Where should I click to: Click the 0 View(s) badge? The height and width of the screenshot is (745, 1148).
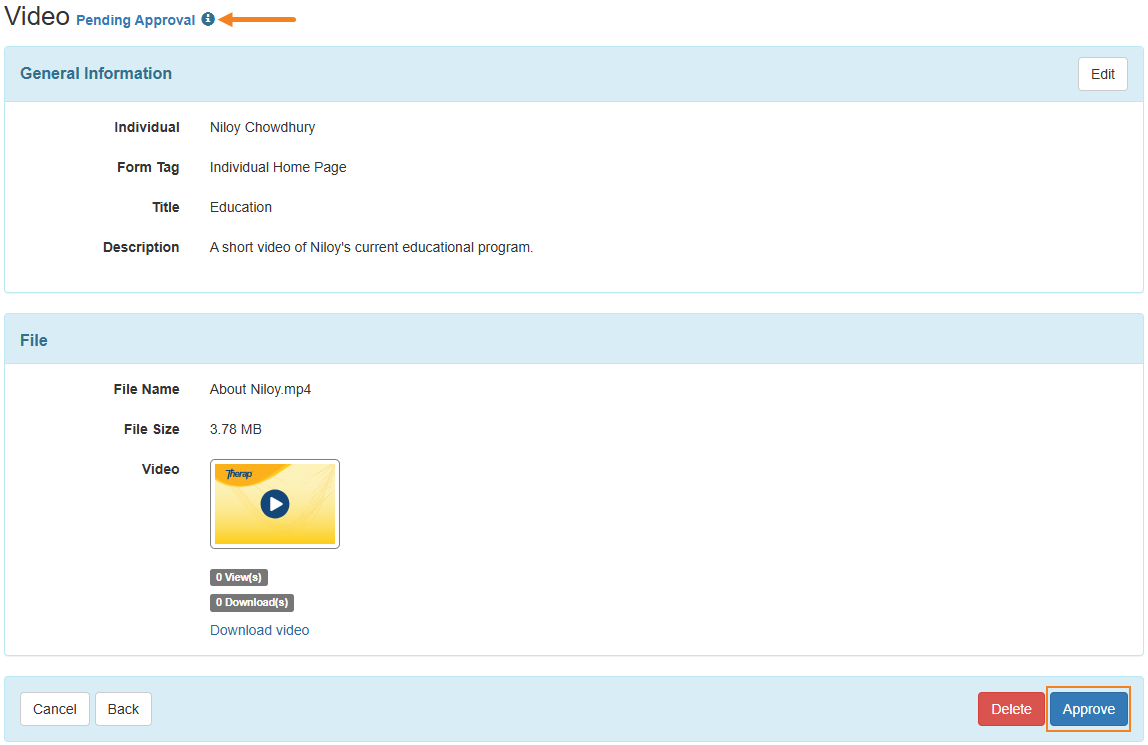239,577
